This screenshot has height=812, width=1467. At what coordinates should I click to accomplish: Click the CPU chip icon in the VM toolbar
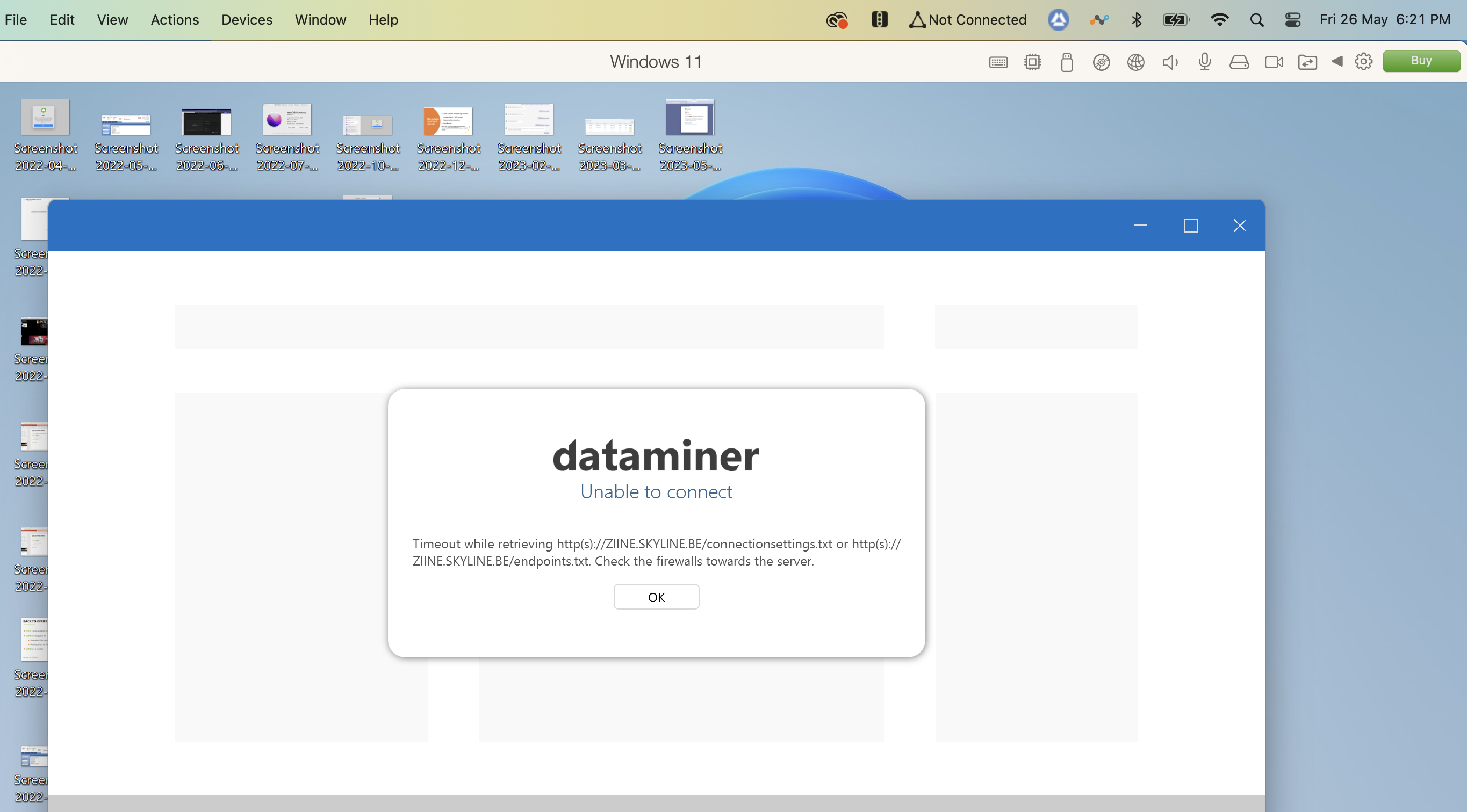pos(1032,62)
